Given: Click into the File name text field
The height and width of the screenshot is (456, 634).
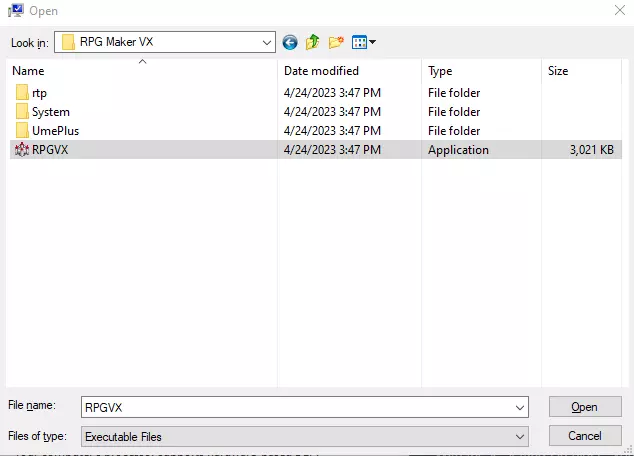Looking at the screenshot, I should tap(297, 407).
